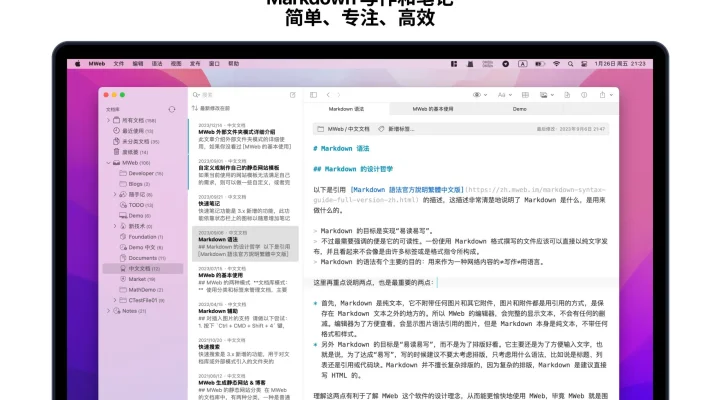The width and height of the screenshot is (720, 400).
Task: Expand the 所有文档 tree chevron
Action: pos(108,120)
